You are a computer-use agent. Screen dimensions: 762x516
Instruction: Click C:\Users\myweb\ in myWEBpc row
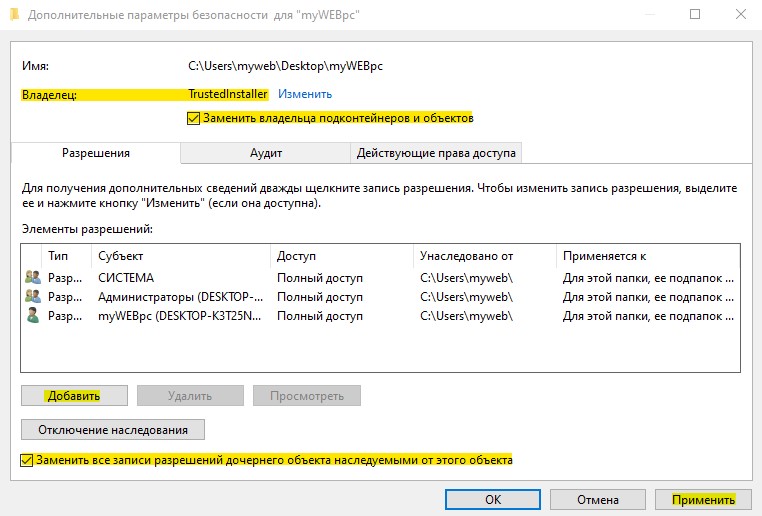pos(467,316)
